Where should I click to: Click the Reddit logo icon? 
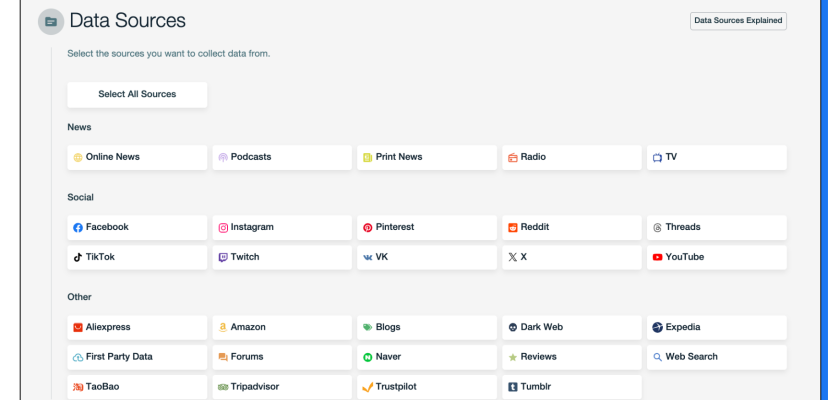click(513, 228)
